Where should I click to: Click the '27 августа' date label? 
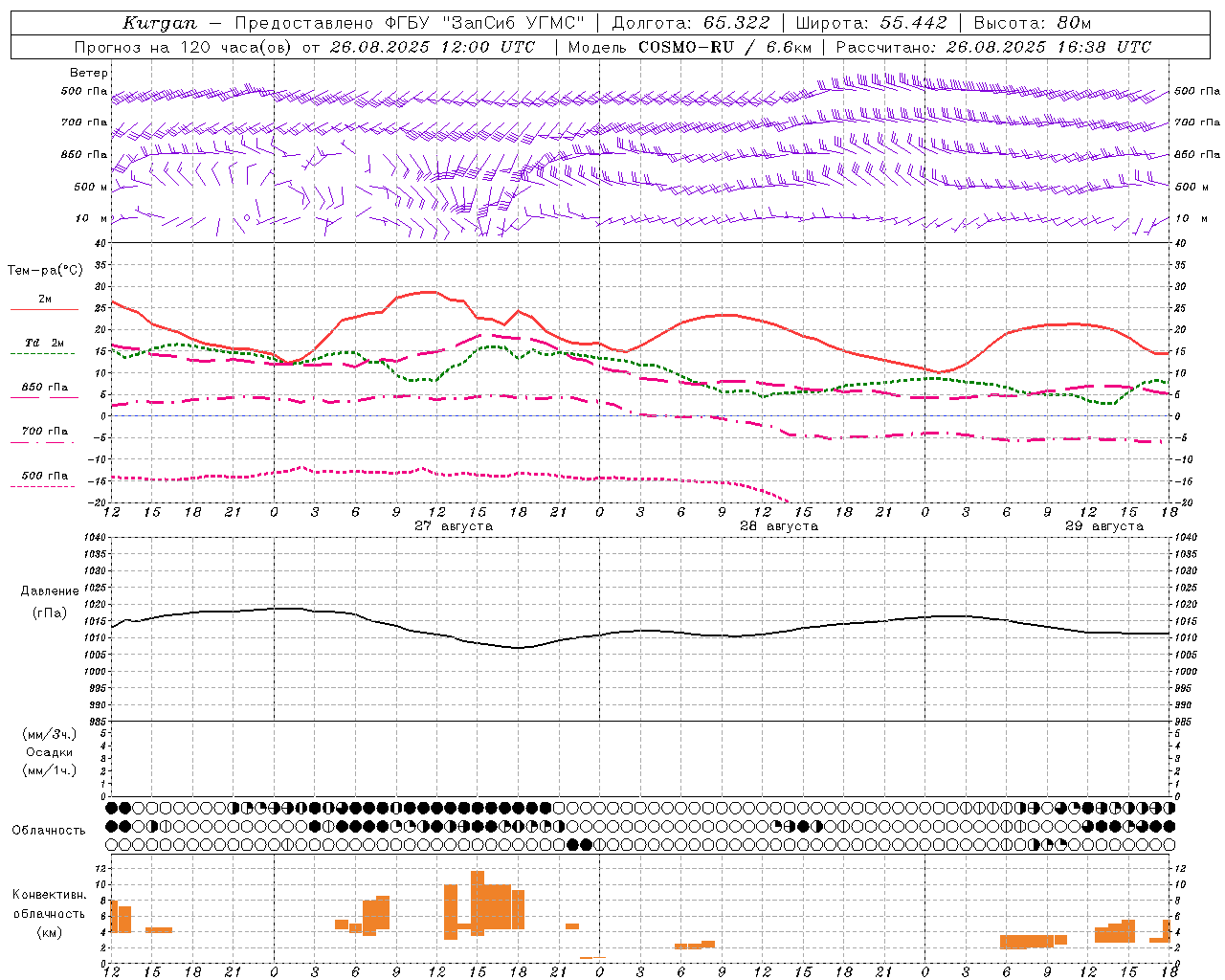pos(454,526)
